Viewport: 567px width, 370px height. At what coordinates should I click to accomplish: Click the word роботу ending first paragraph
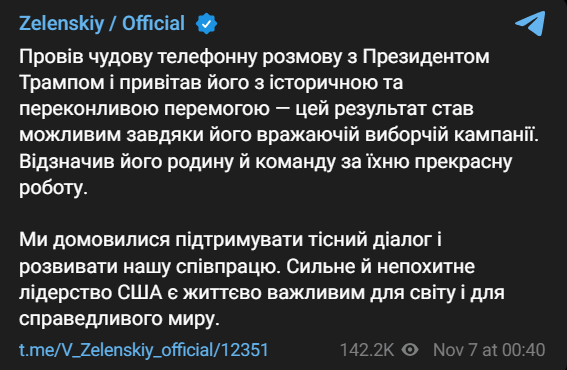[53, 187]
